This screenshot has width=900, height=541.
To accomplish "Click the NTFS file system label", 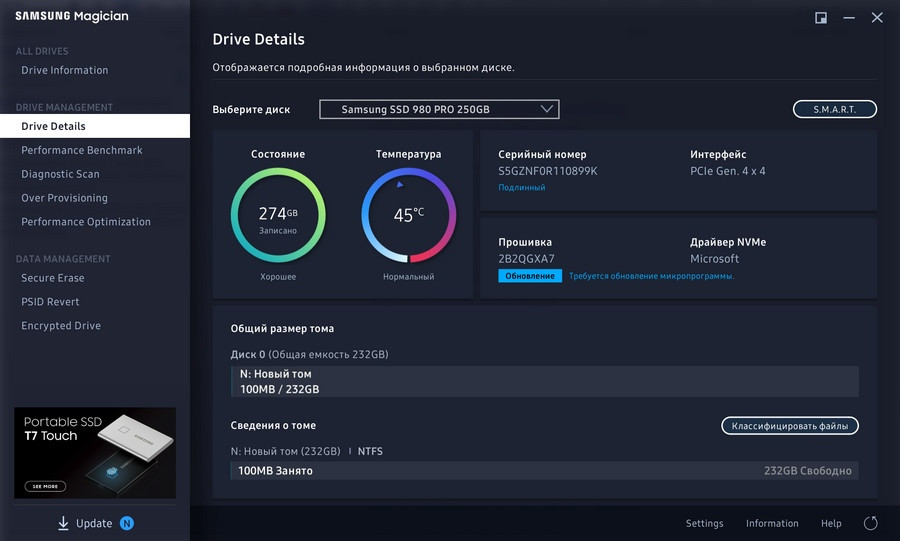I will pyautogui.click(x=370, y=452).
